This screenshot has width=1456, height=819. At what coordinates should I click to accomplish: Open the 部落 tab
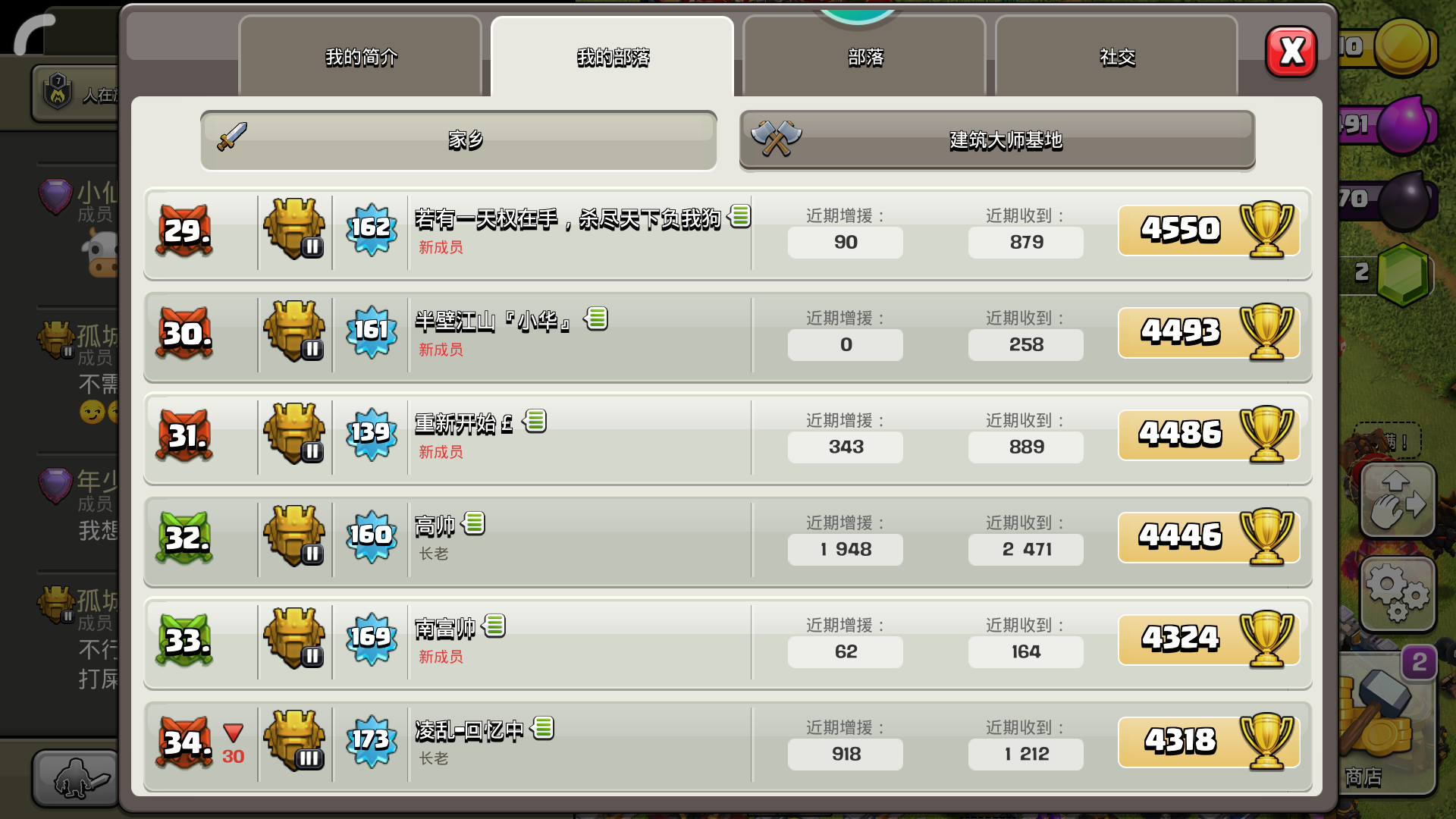pos(865,57)
